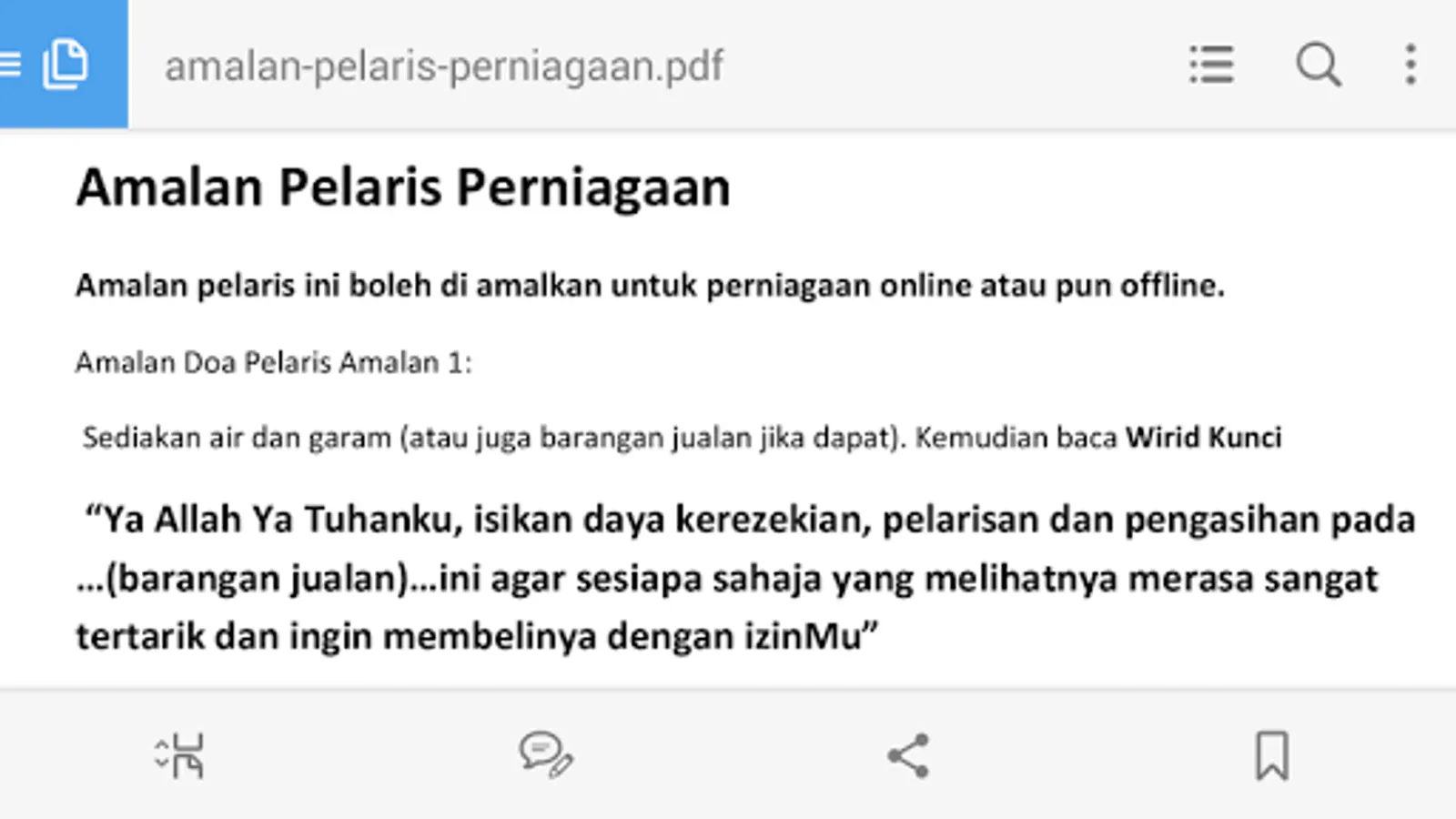Show the table of contents list
The width and height of the screenshot is (1456, 819).
1211,65
